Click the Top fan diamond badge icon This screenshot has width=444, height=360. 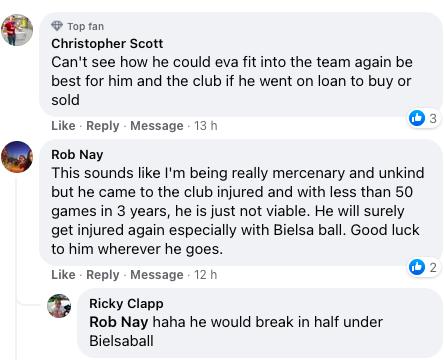point(57,26)
